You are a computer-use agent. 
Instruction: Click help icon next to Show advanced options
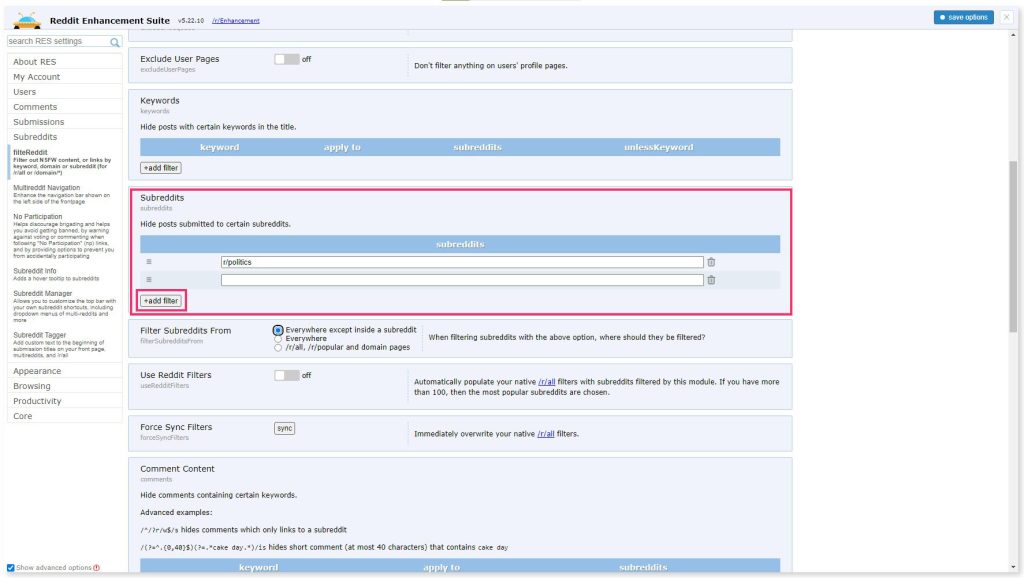click(x=97, y=568)
